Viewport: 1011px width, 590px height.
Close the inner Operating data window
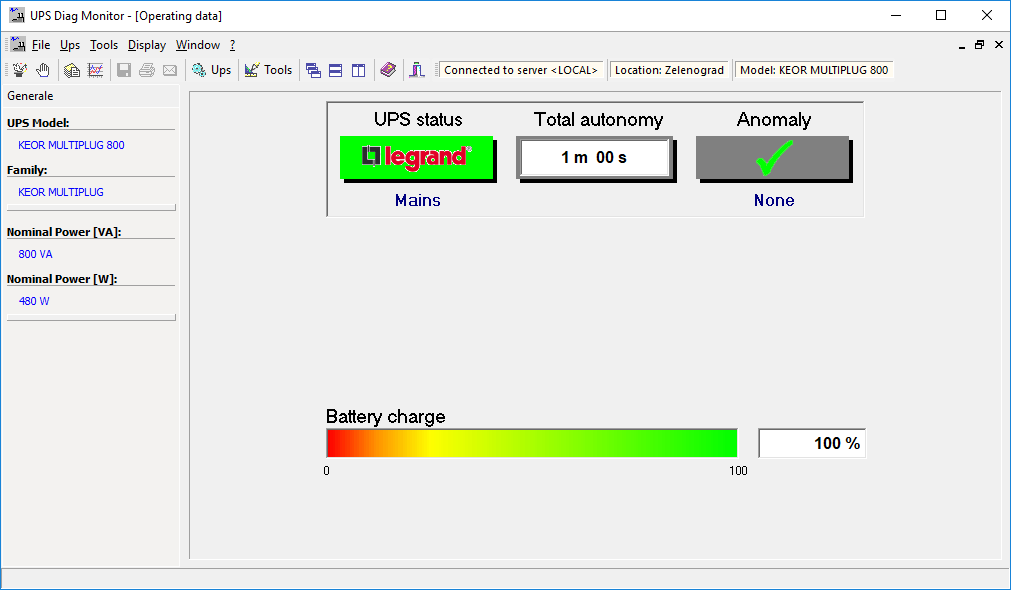coord(999,45)
